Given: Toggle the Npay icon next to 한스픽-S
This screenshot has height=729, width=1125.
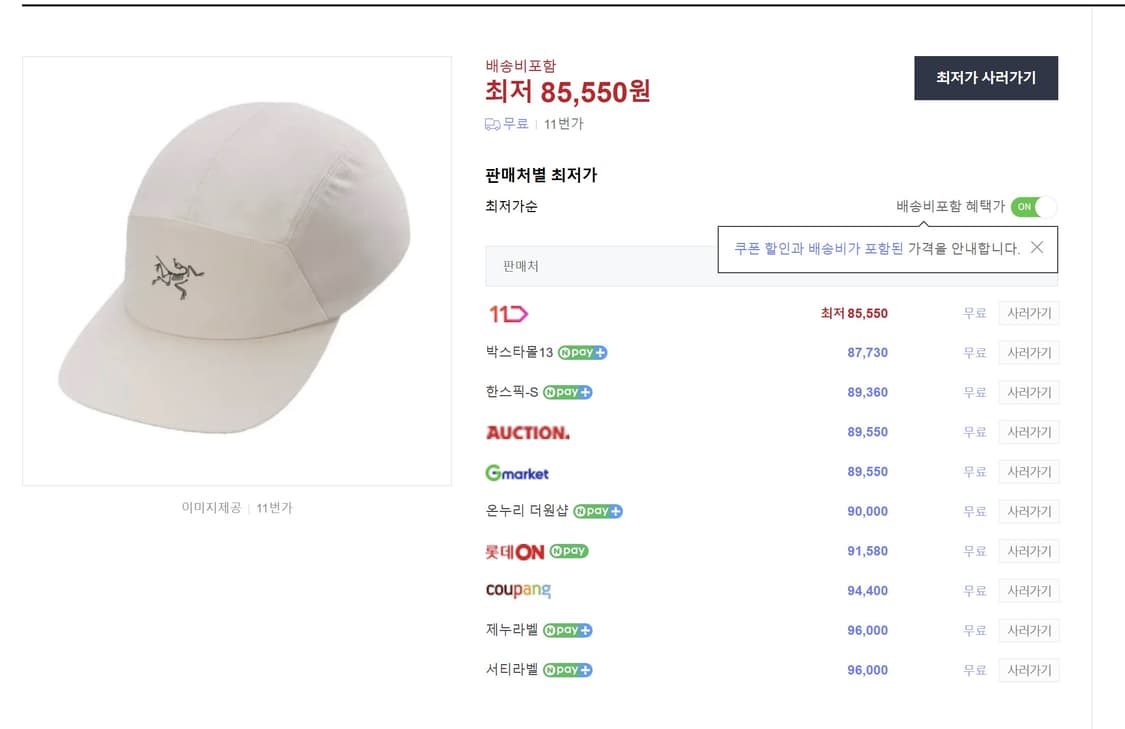Looking at the screenshot, I should (x=567, y=392).
